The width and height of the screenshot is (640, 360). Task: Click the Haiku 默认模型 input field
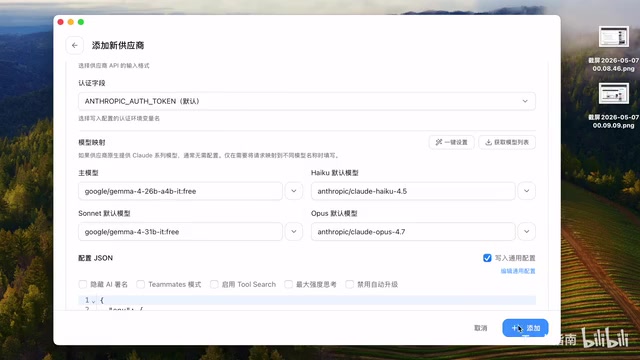pos(413,191)
